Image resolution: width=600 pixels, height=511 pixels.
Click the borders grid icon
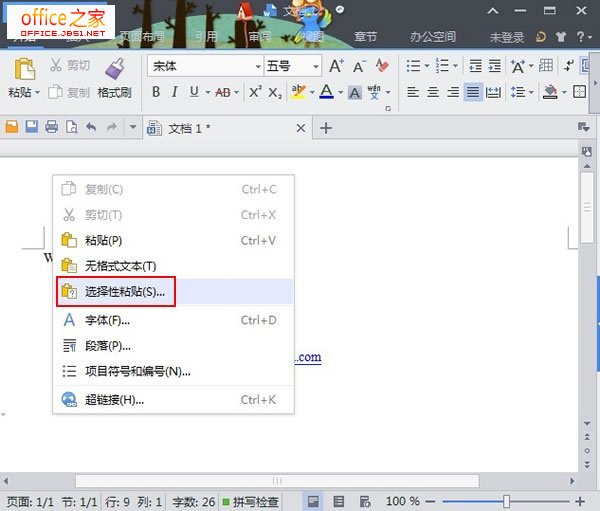click(579, 92)
